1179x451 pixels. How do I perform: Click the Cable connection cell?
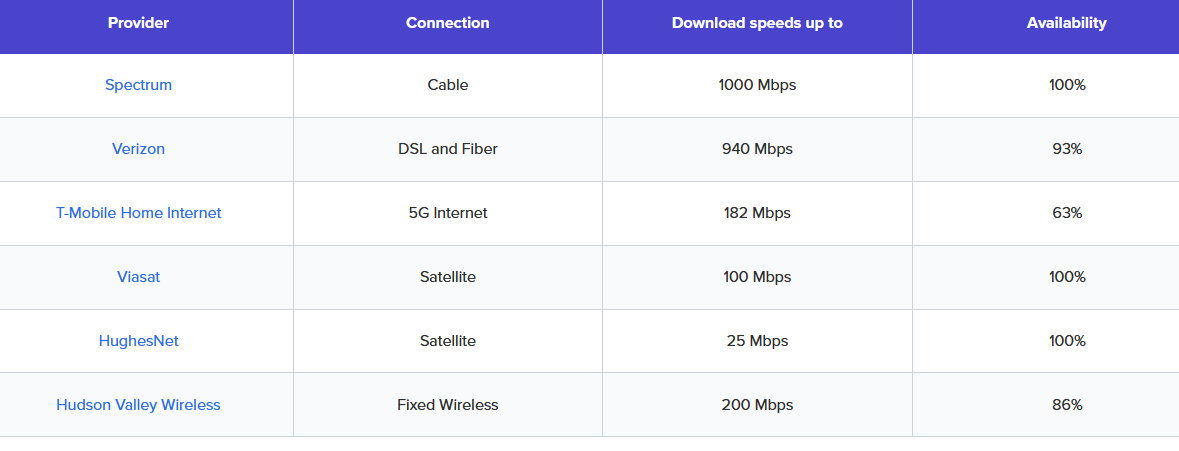click(447, 85)
